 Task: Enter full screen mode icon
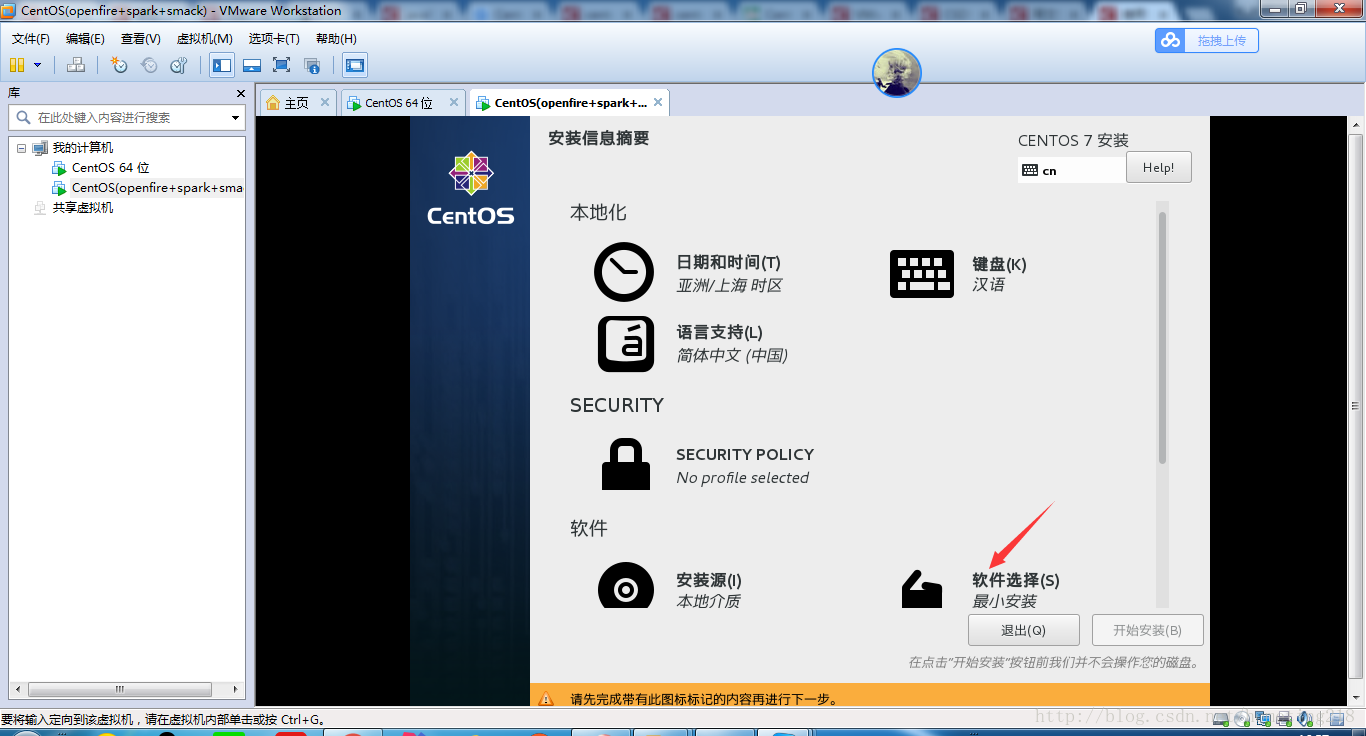[281, 65]
